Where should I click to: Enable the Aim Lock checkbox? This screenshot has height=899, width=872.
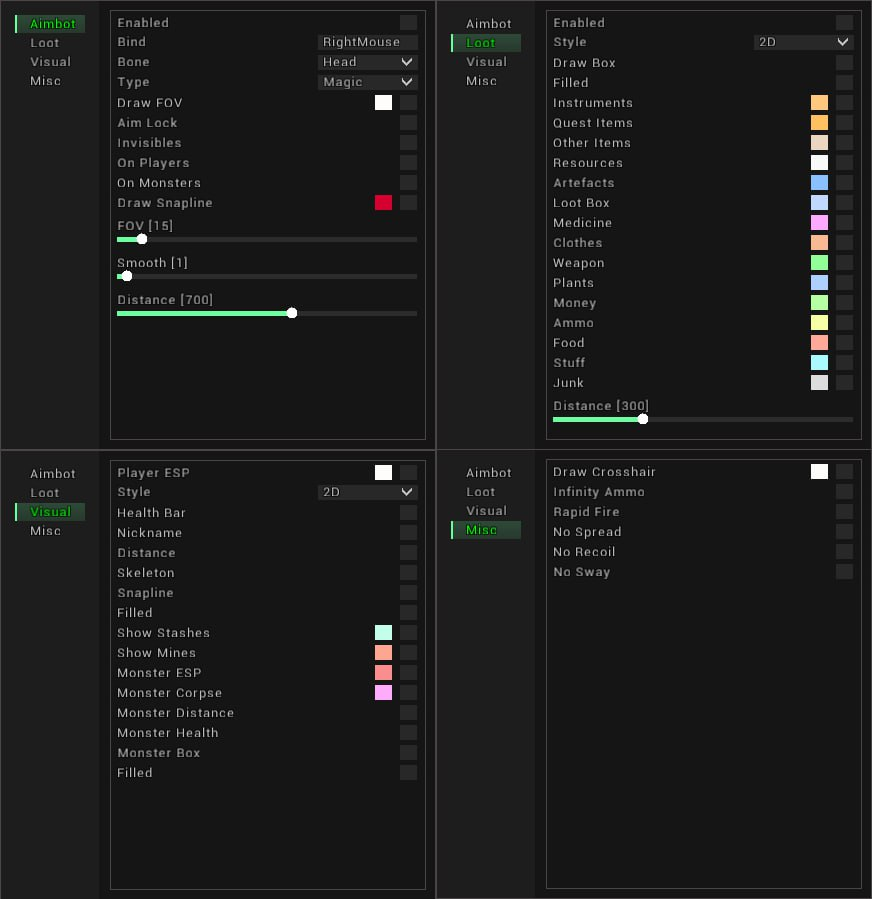(x=408, y=122)
